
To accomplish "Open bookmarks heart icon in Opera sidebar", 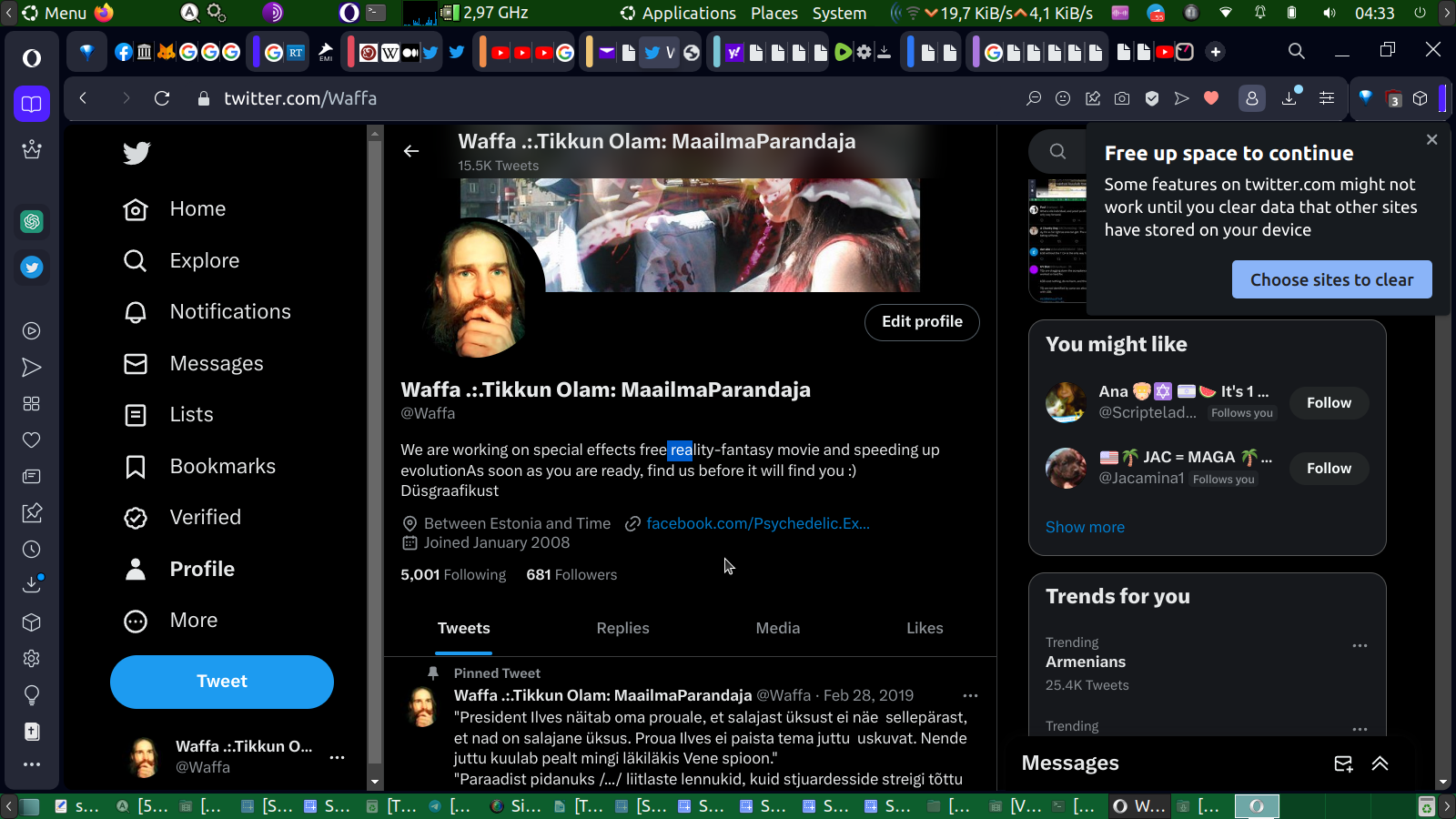I will (32, 440).
